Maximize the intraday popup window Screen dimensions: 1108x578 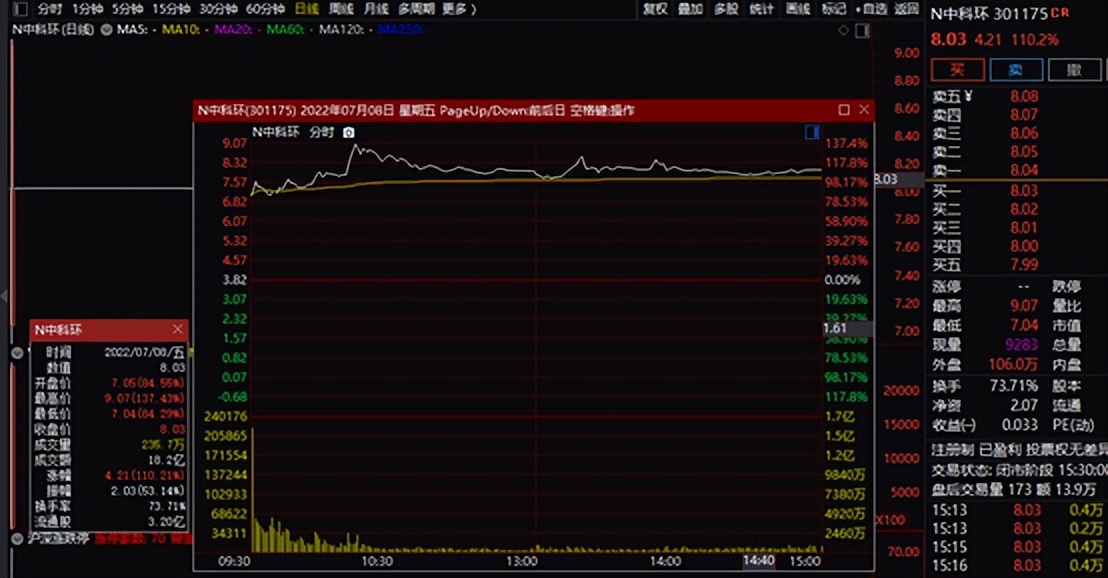pos(844,110)
